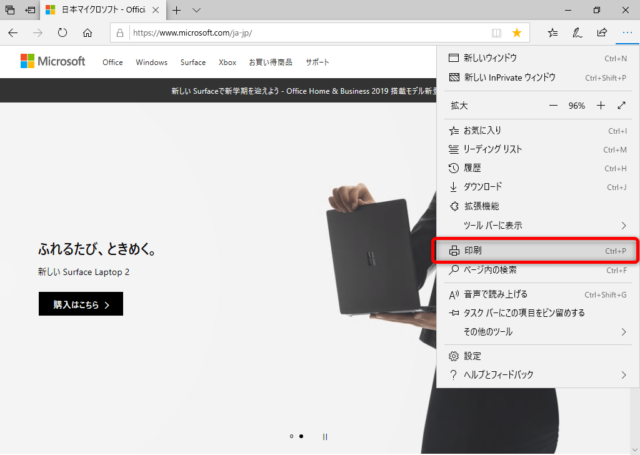This screenshot has height=455, width=640.
Task: Choose 新しい InPrivate ウィンドウ
Action: coord(538,78)
